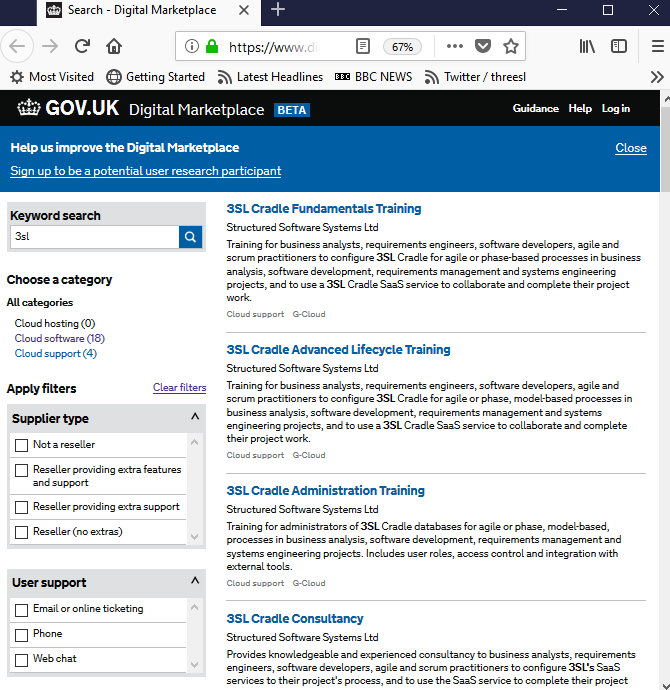
Task: Check Not a reseller checkbox
Action: click(22, 445)
